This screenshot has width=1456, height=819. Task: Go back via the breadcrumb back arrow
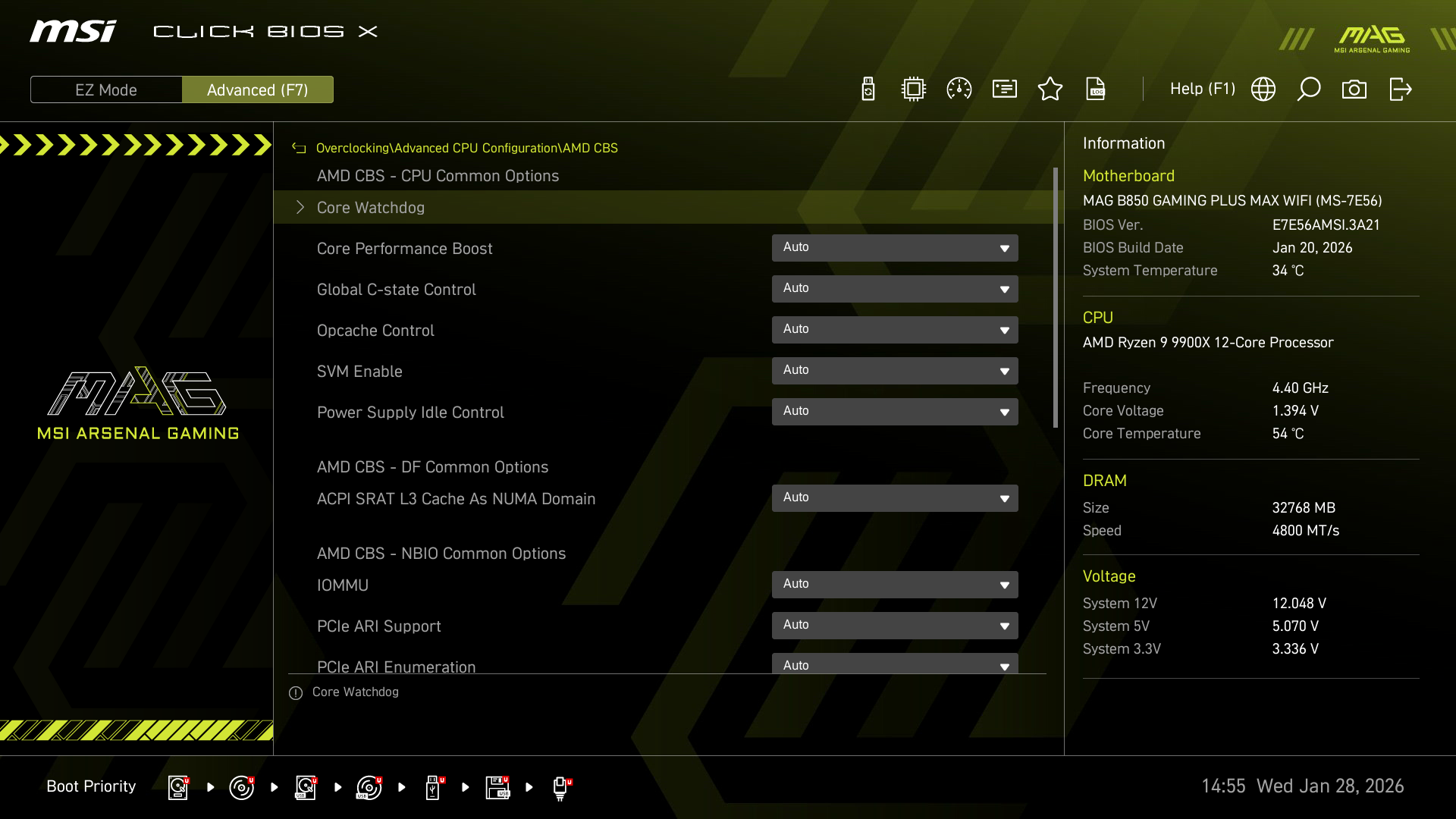point(299,148)
